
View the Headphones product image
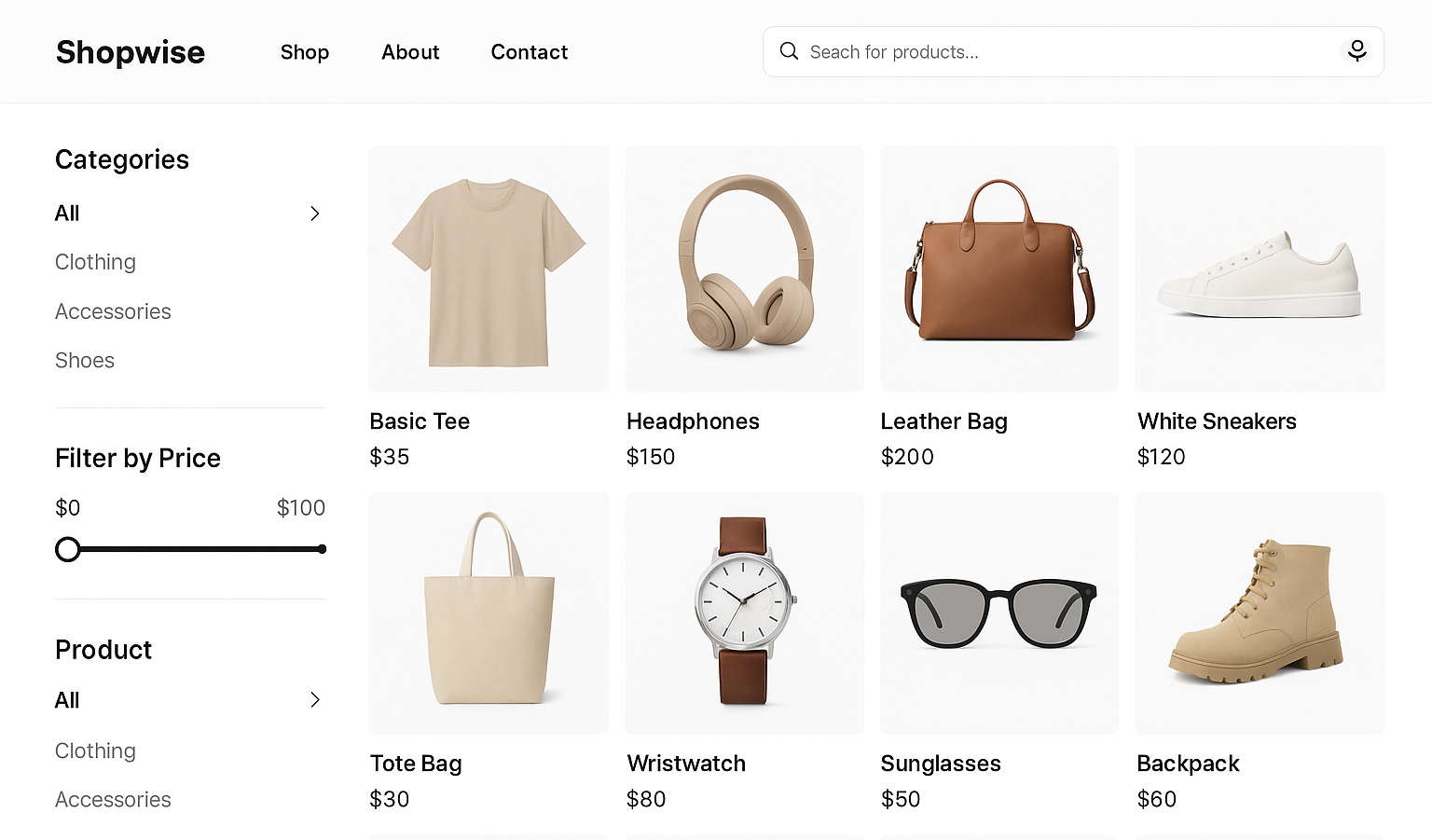pyautogui.click(x=744, y=269)
